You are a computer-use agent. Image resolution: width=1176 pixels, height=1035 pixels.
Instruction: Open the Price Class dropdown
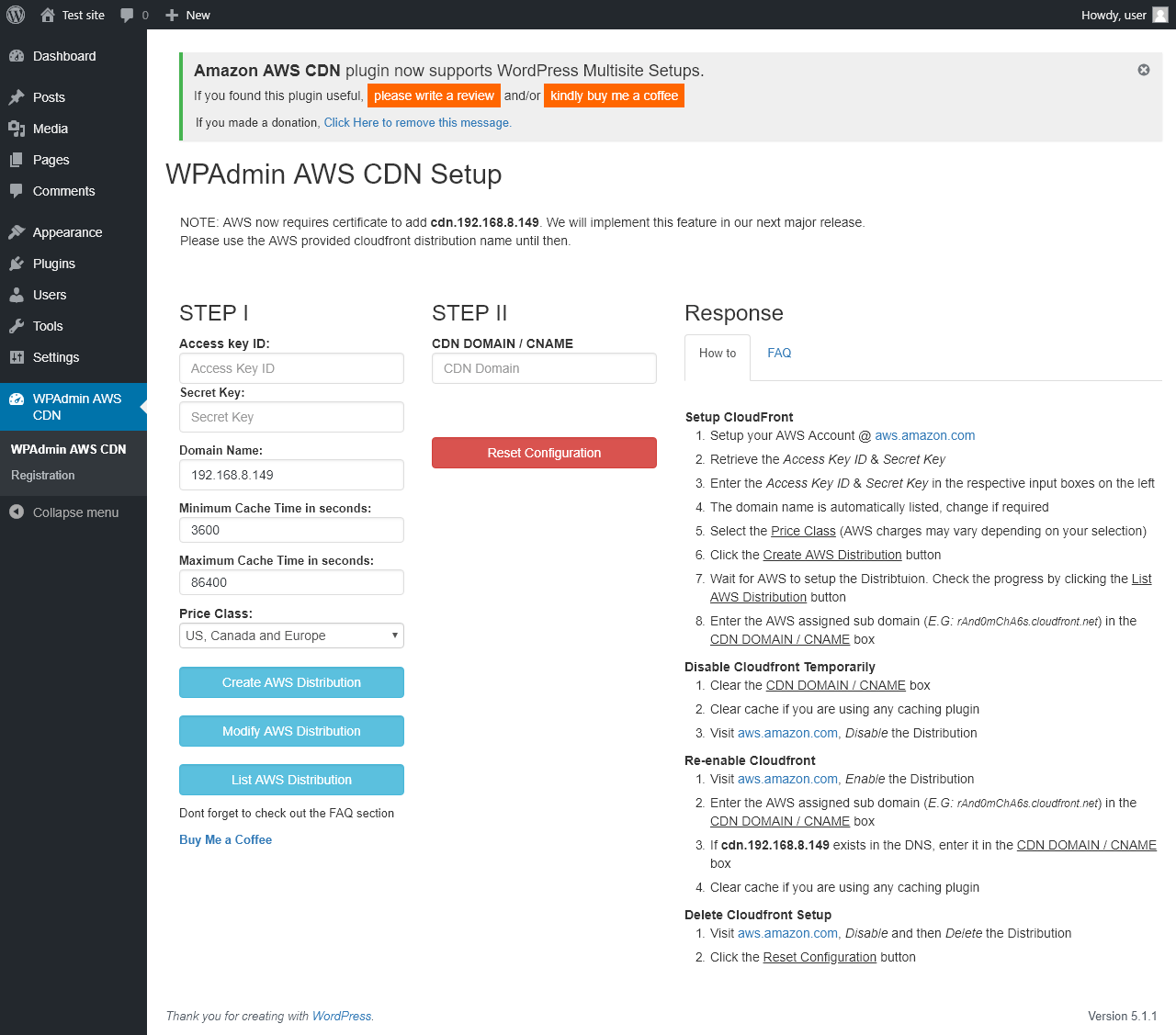pyautogui.click(x=291, y=636)
